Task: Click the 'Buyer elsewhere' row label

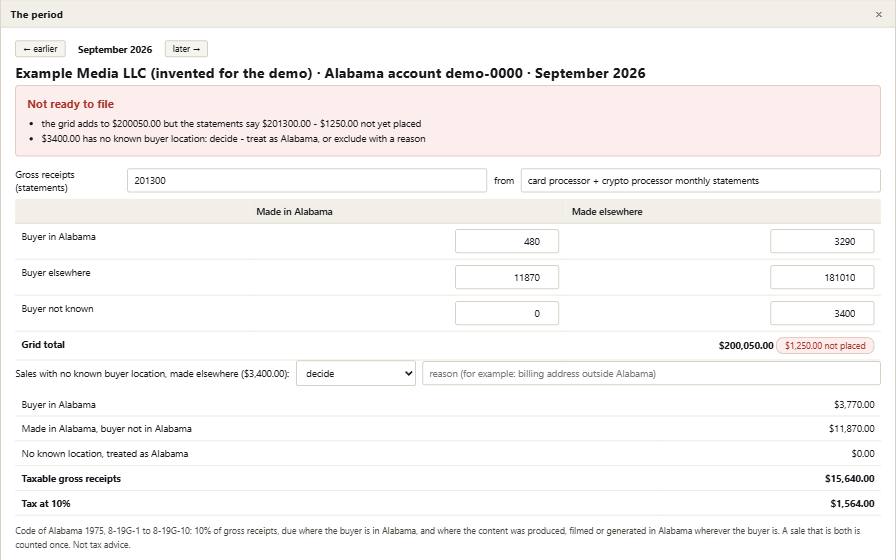Action: pyautogui.click(x=56, y=273)
